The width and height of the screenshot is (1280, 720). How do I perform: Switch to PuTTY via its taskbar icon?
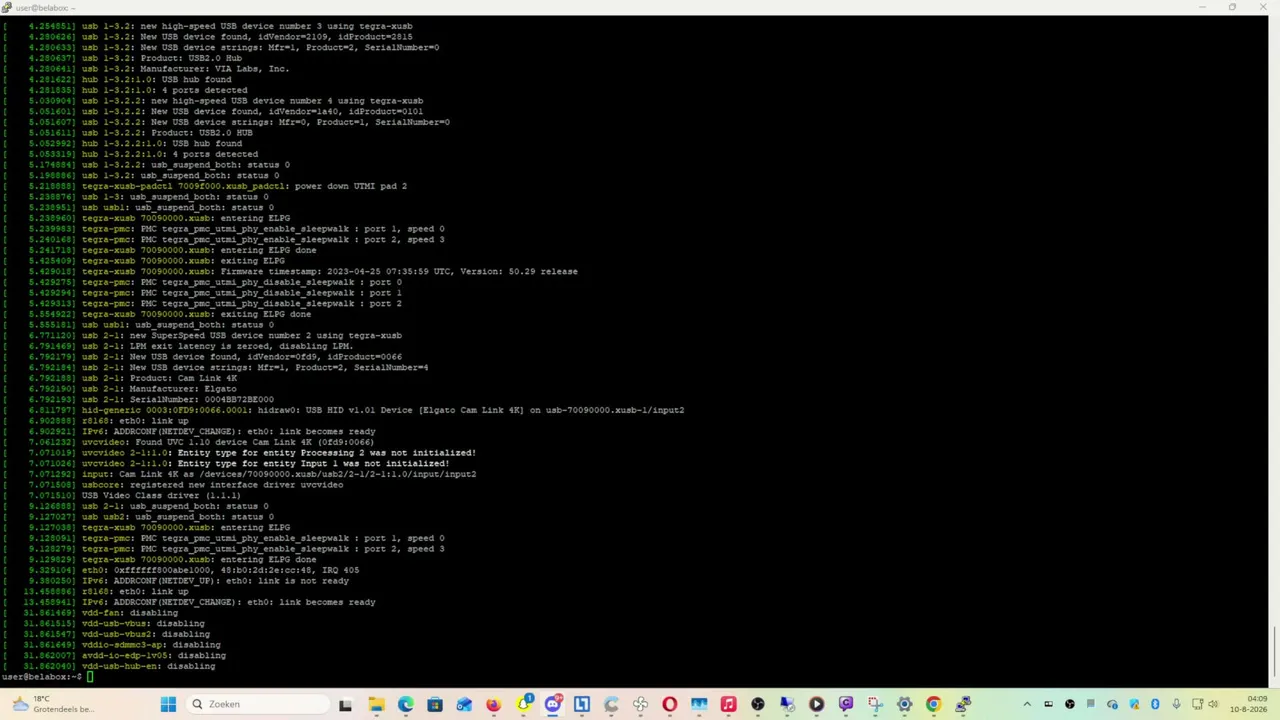click(x=963, y=704)
